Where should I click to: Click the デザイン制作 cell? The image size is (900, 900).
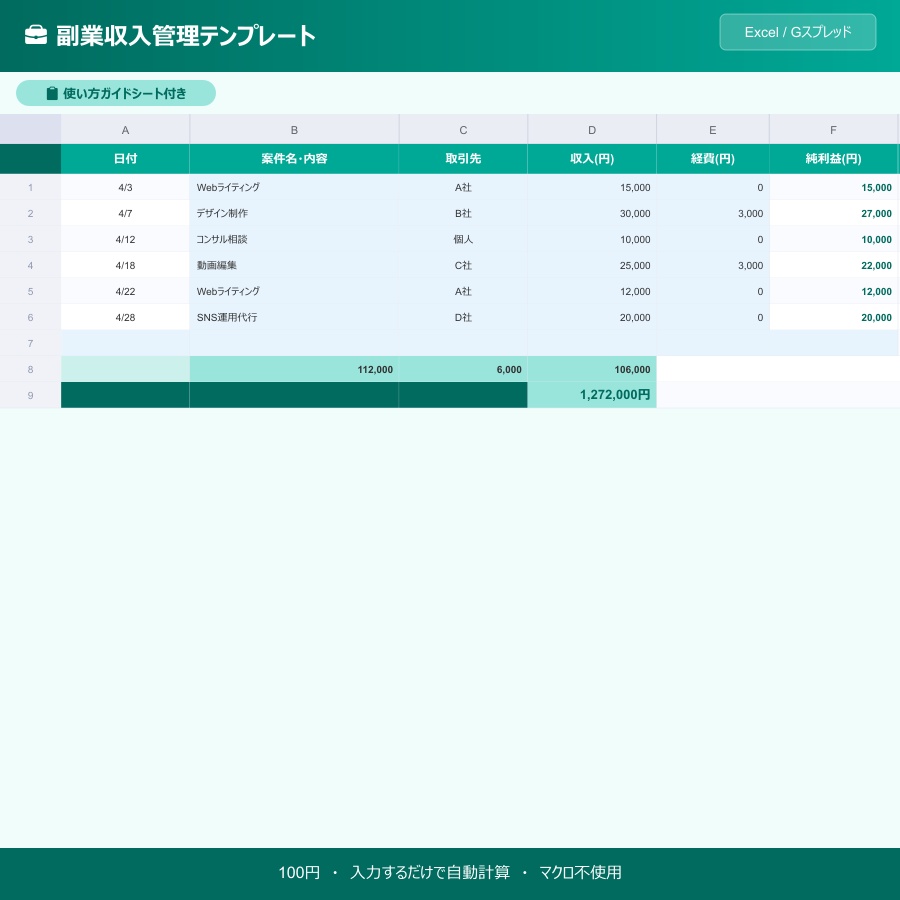294,213
